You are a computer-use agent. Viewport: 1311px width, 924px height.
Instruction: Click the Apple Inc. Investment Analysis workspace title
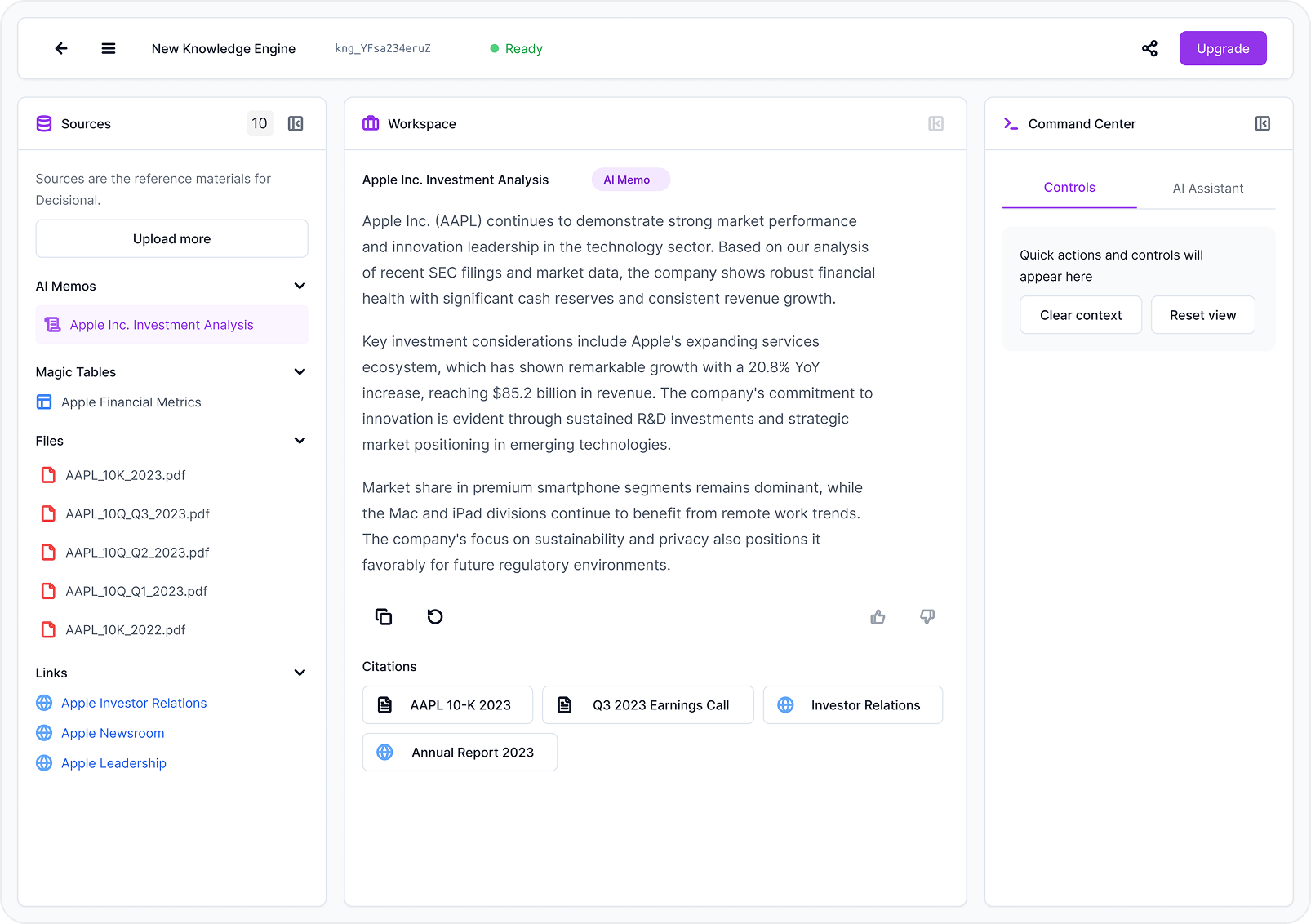[x=456, y=180]
